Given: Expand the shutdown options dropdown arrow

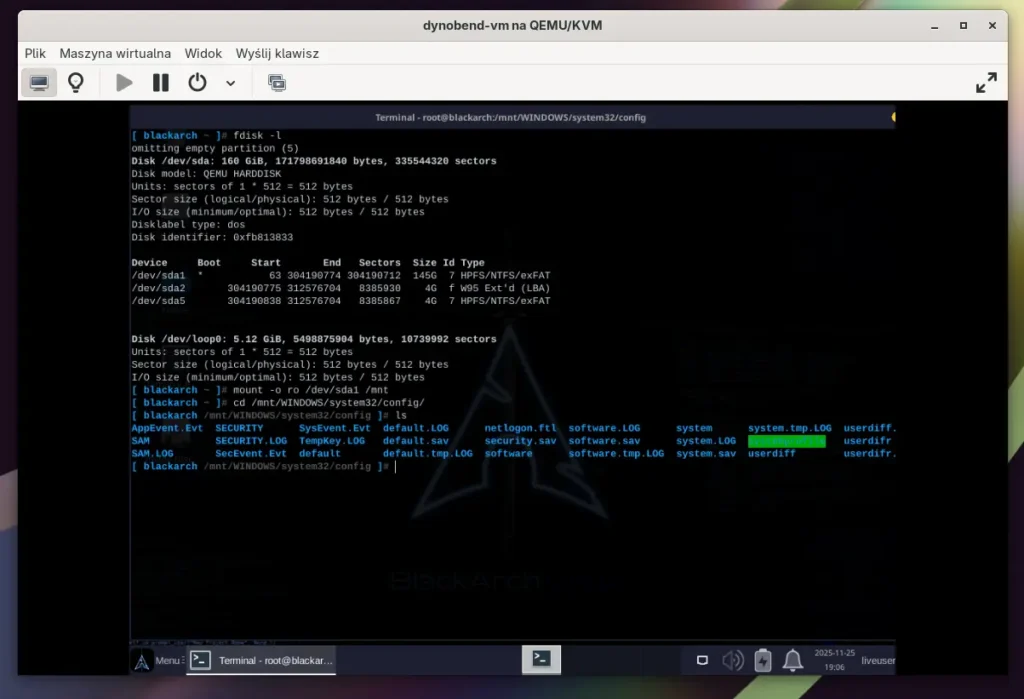Looking at the screenshot, I should (x=231, y=83).
